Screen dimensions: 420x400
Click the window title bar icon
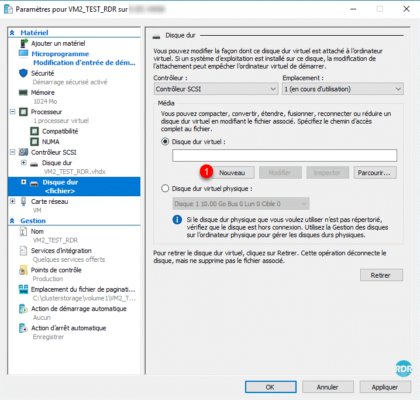pos(8,9)
